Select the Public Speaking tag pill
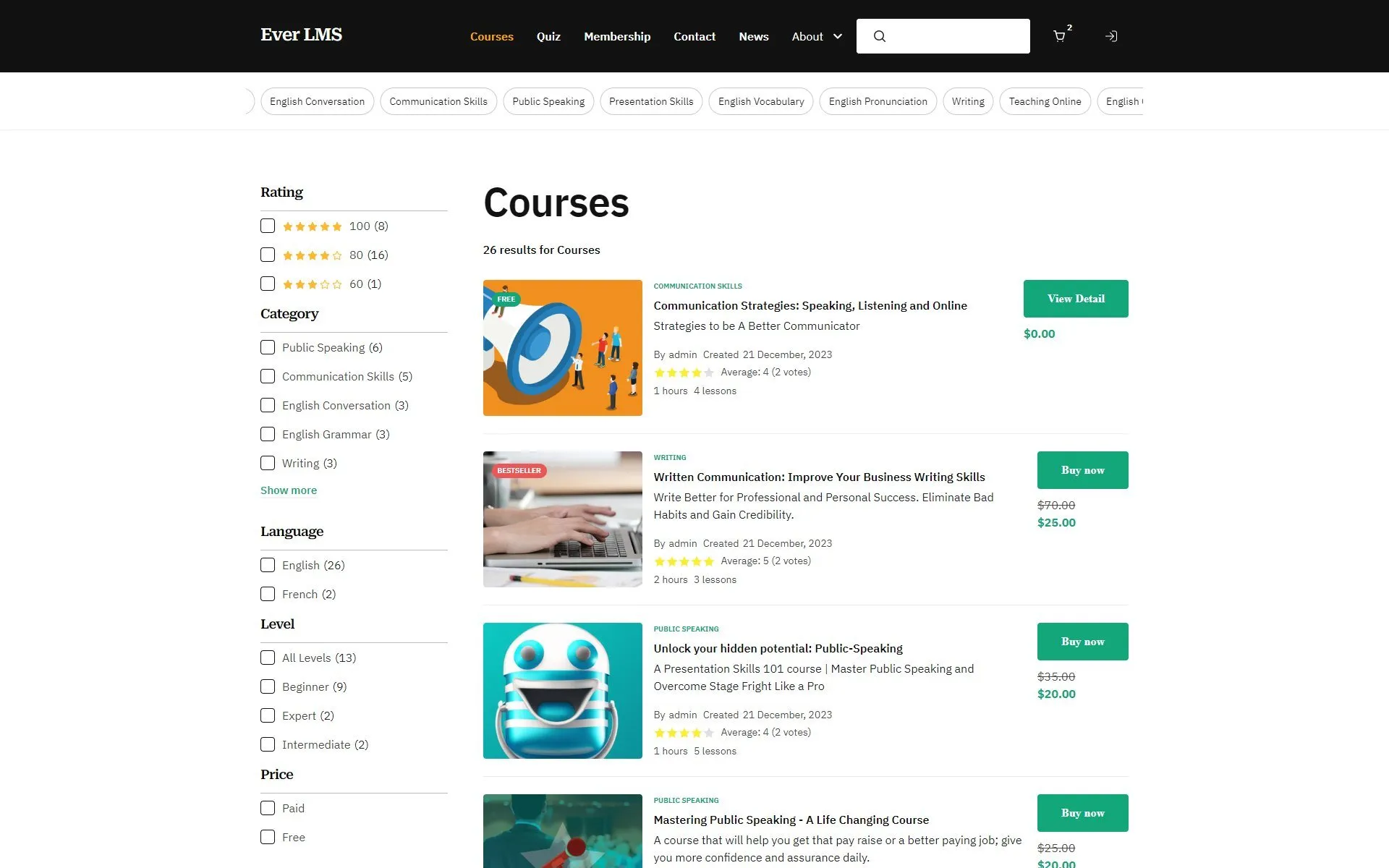Image resolution: width=1389 pixels, height=868 pixels. [548, 101]
